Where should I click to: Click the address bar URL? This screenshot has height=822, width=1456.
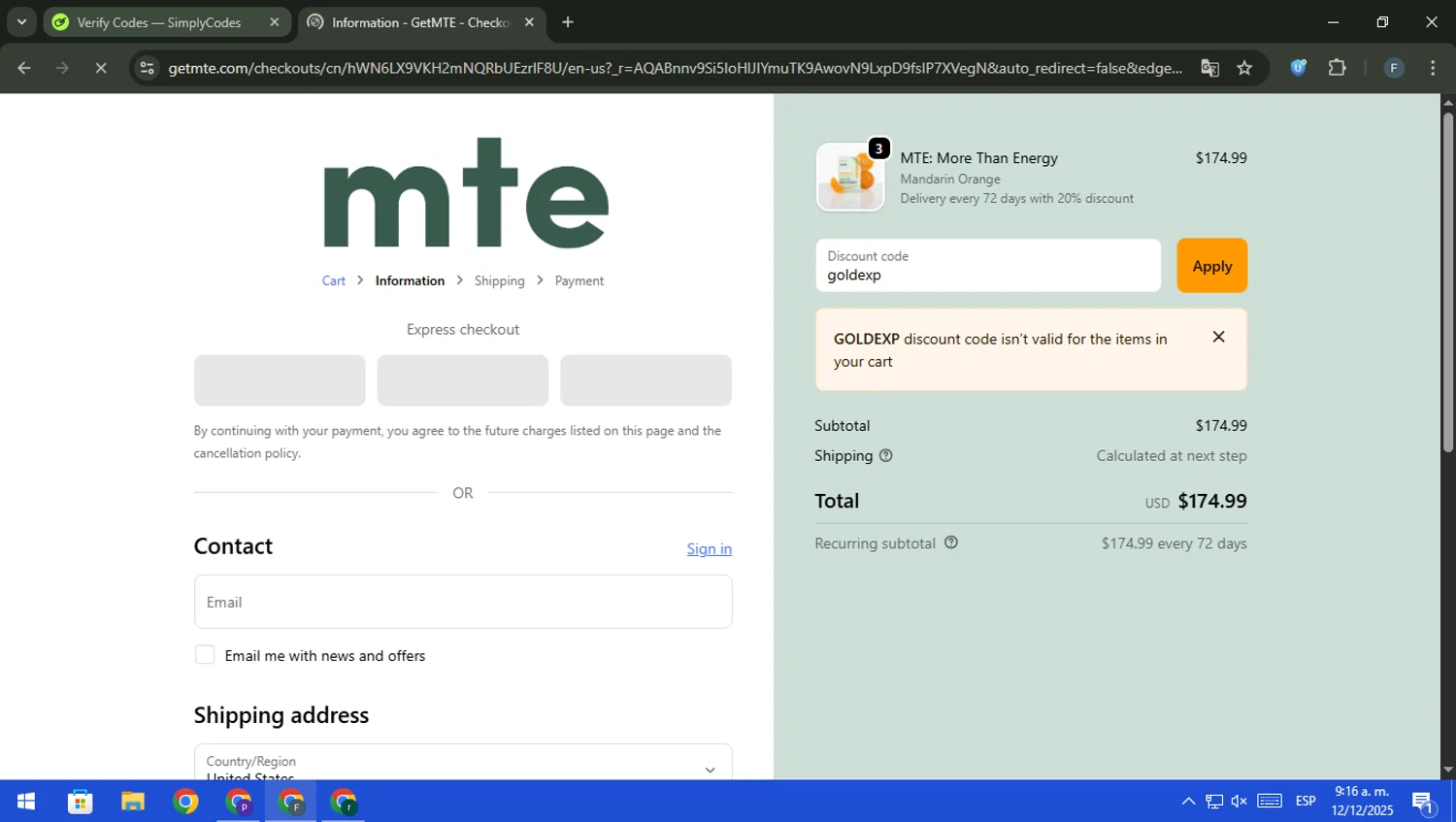pos(675,68)
